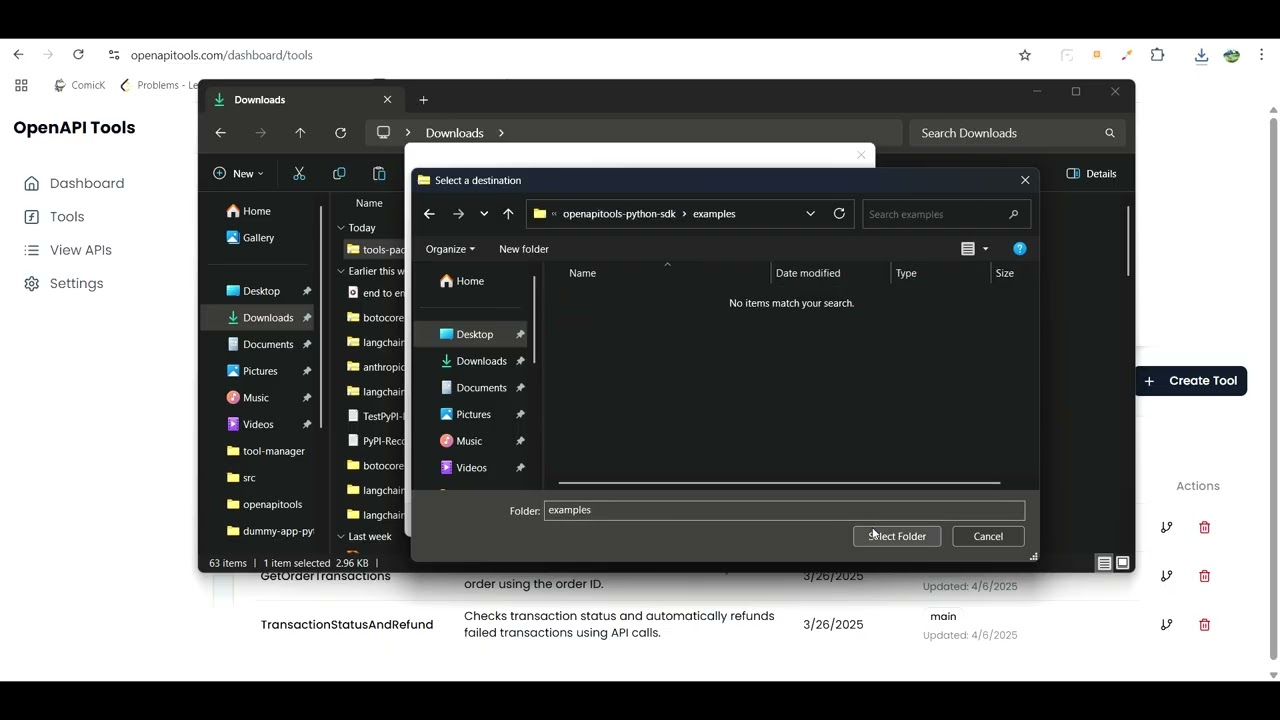Click the Search examples field
1280x720 pixels.
click(x=945, y=214)
